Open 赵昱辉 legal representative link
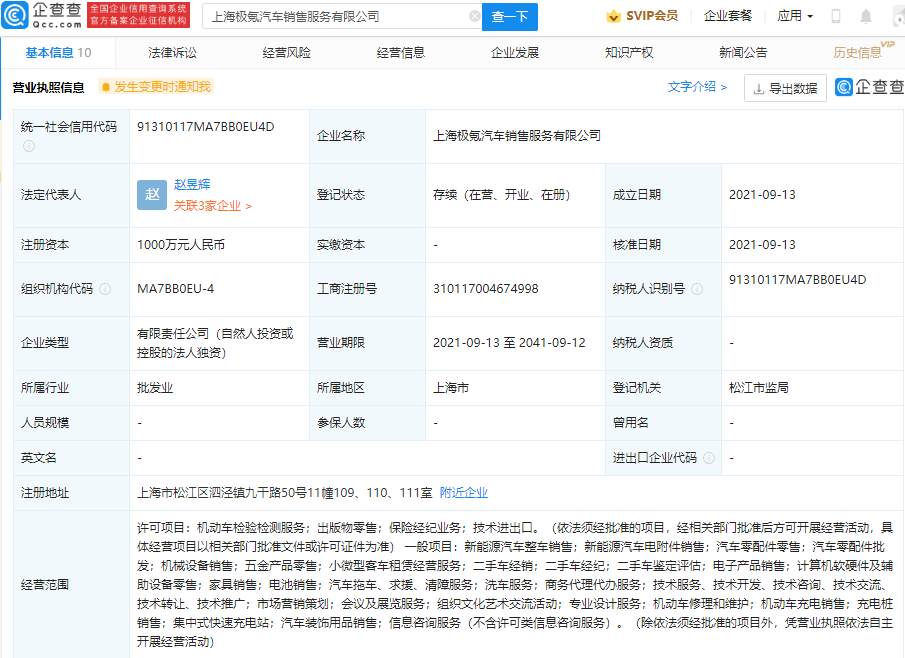The image size is (905, 658). click(192, 185)
